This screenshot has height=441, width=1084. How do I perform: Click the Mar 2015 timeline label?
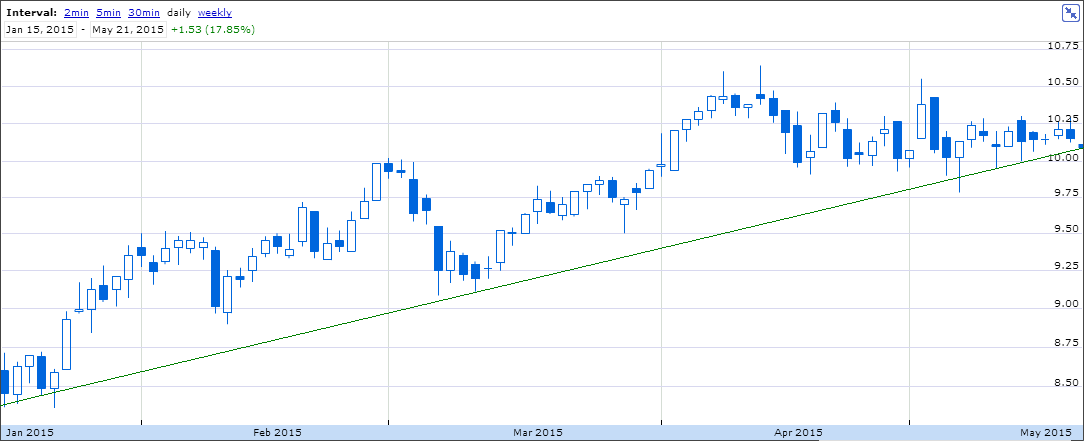(x=538, y=433)
